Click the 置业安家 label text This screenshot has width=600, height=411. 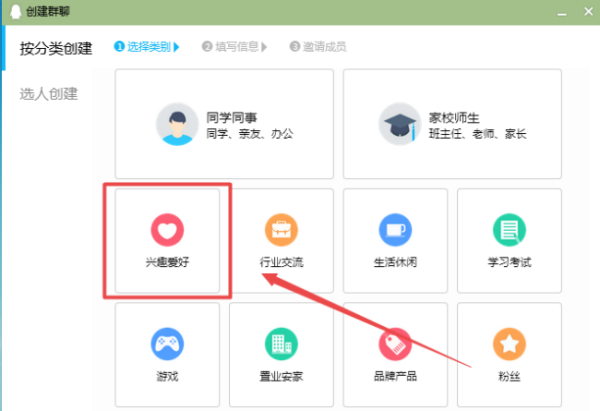point(281,376)
